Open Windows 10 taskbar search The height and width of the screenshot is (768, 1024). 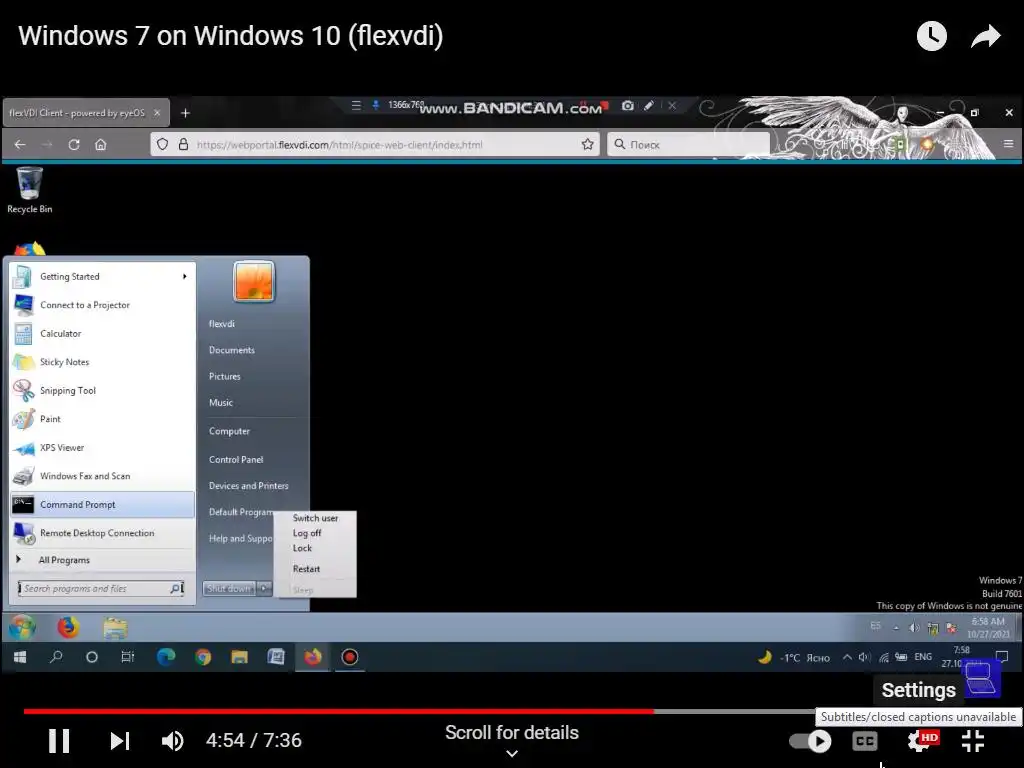56,657
